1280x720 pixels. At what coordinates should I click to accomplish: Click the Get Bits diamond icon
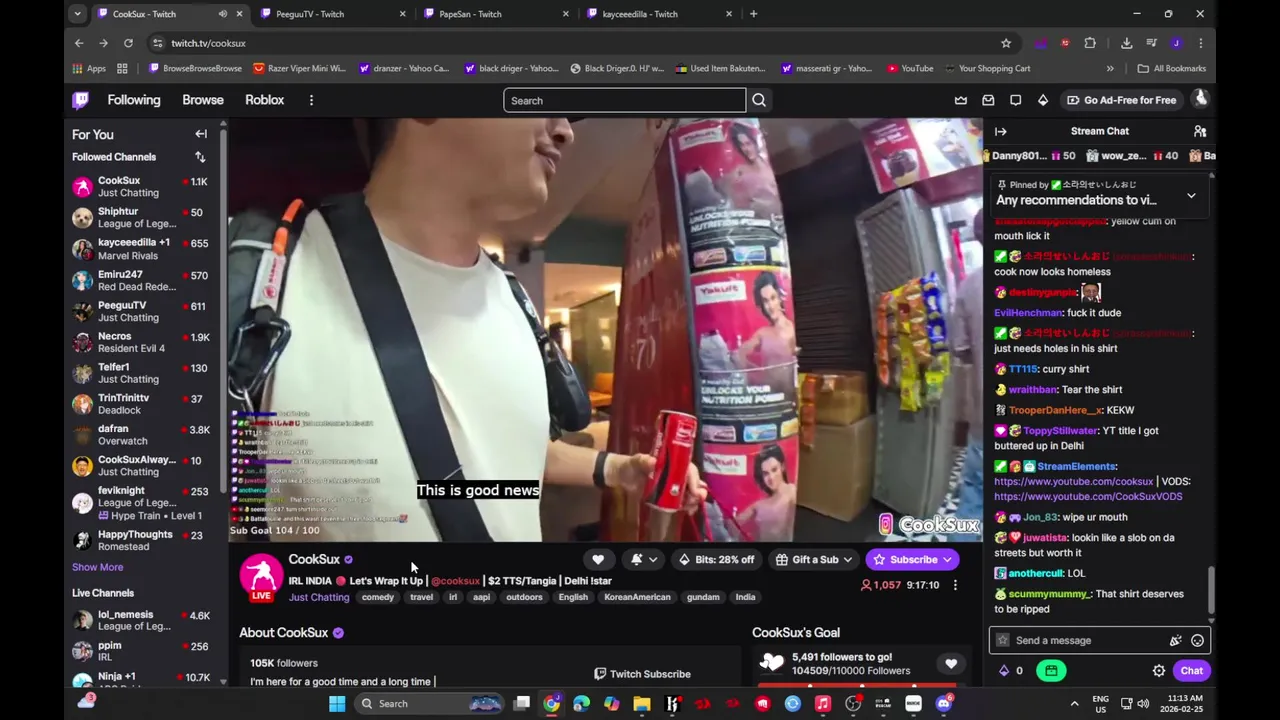(1043, 100)
